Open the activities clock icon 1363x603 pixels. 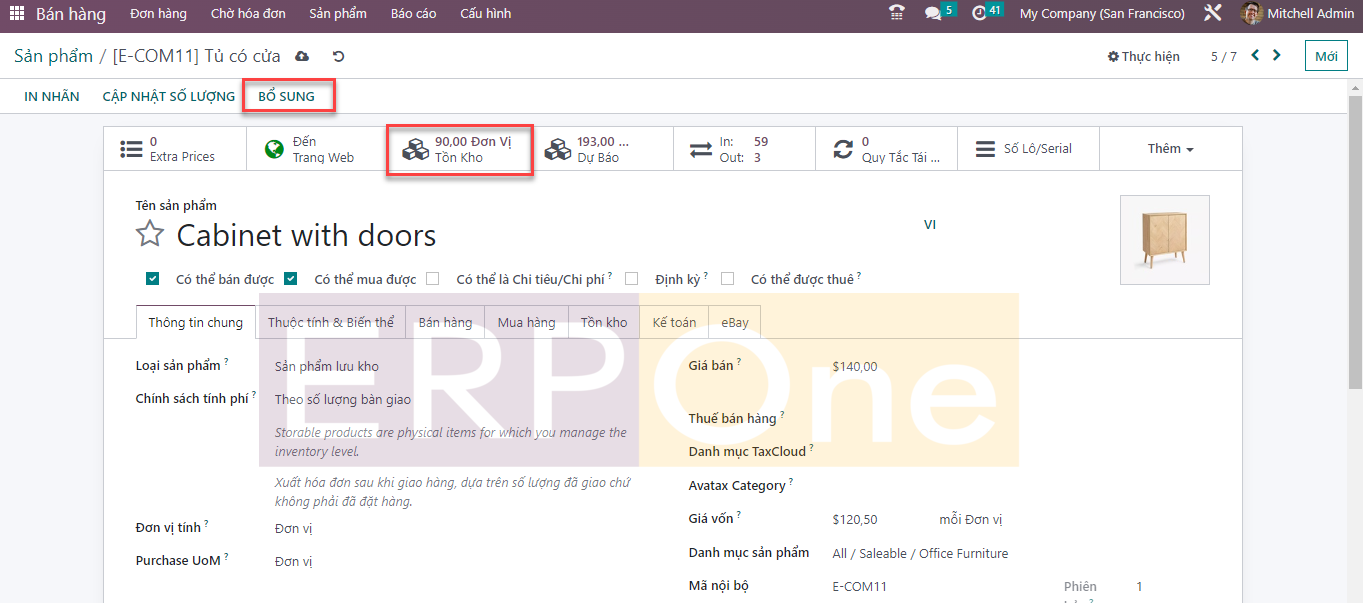(x=979, y=14)
